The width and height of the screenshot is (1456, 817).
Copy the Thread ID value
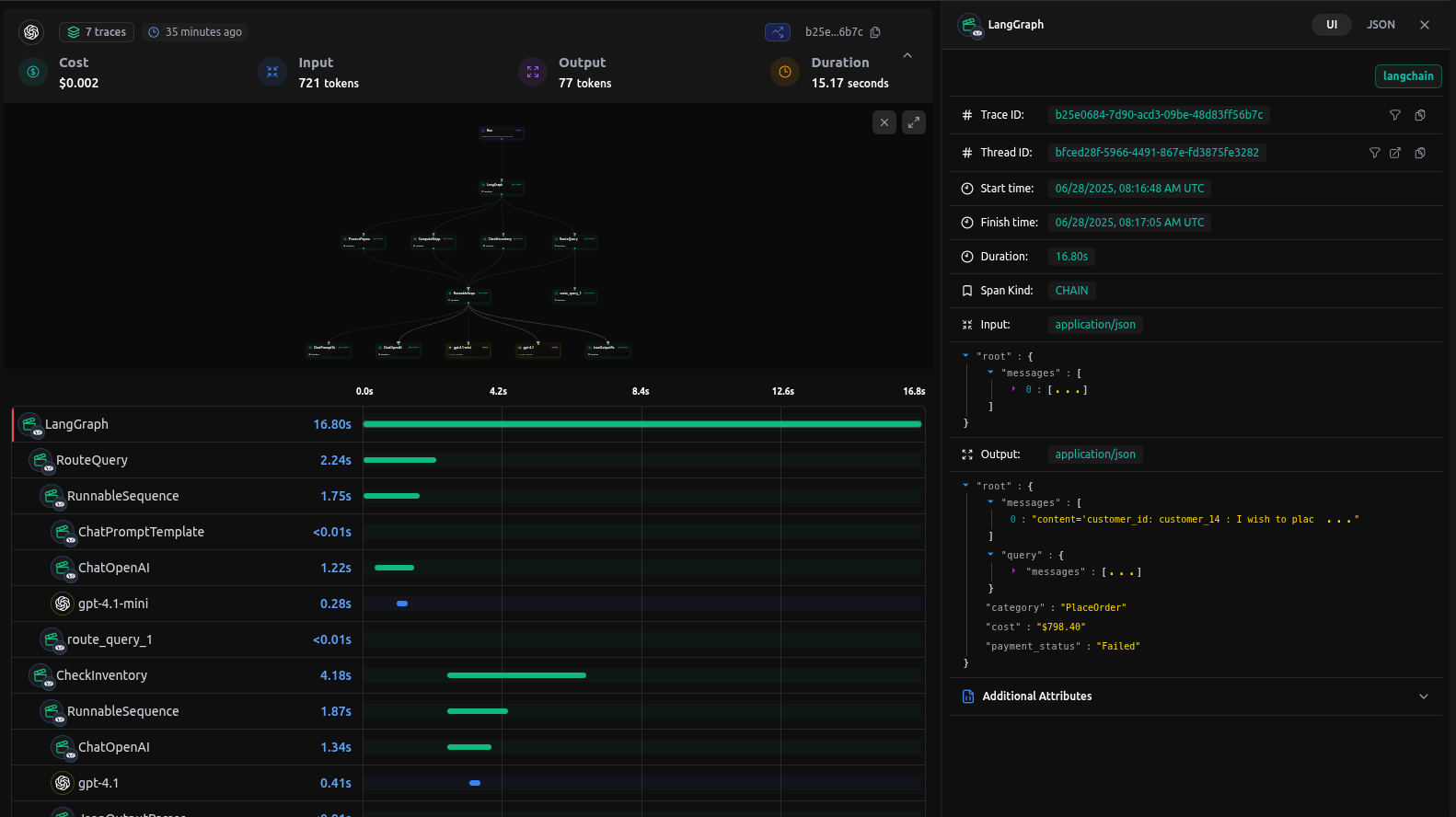tap(1420, 153)
